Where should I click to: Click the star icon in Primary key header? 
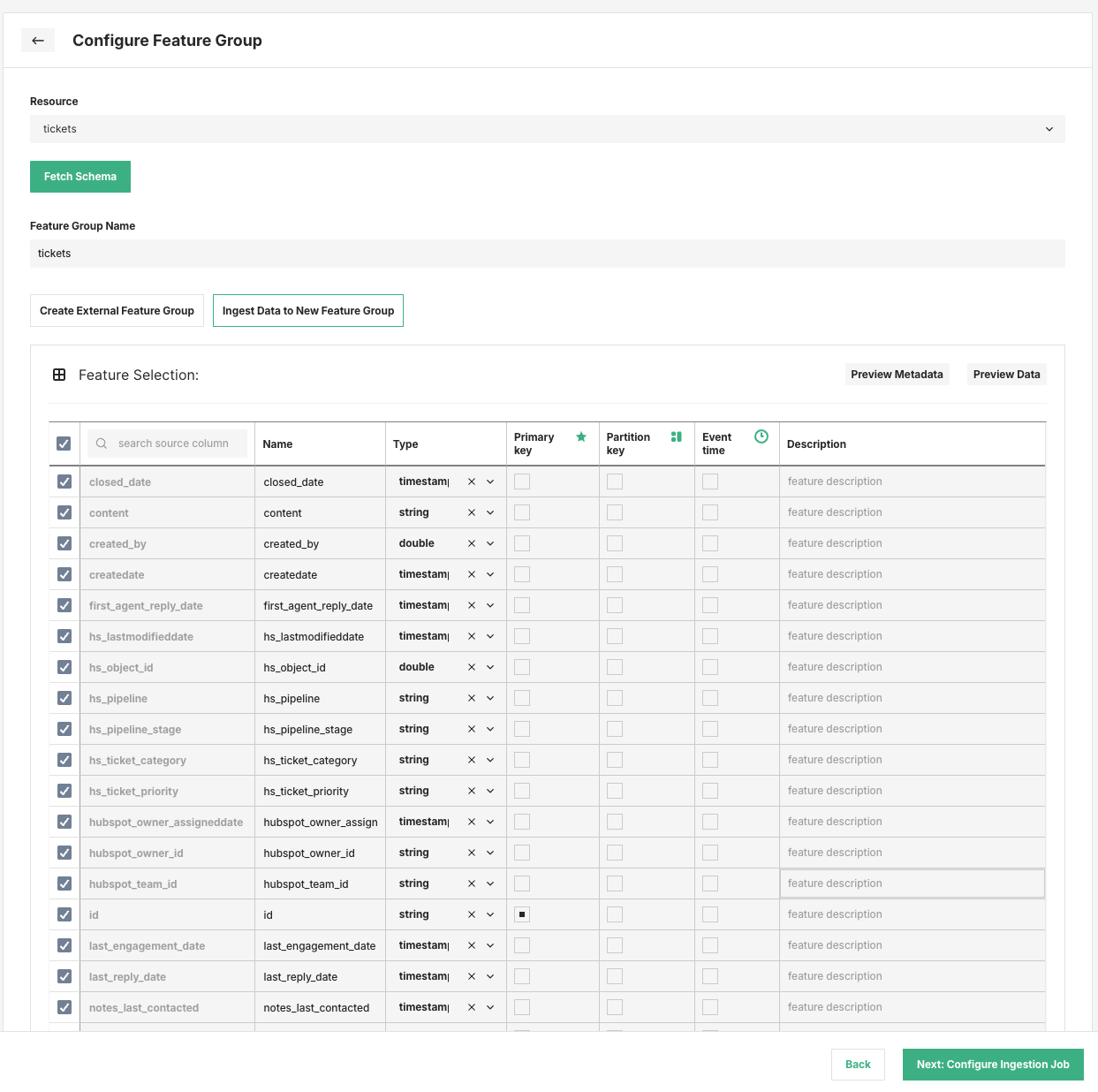[581, 436]
